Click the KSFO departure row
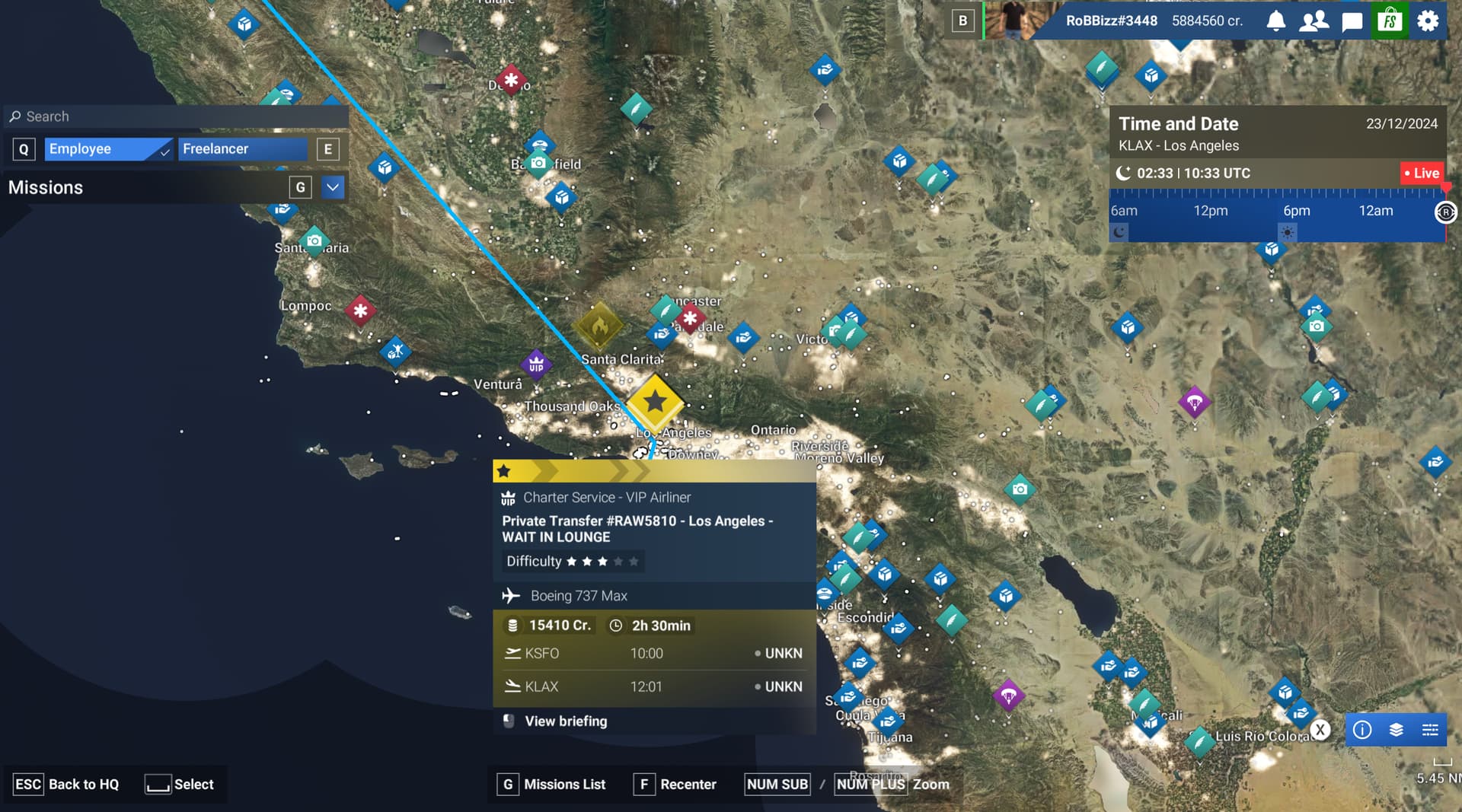Image resolution: width=1462 pixels, height=812 pixels. coord(654,653)
